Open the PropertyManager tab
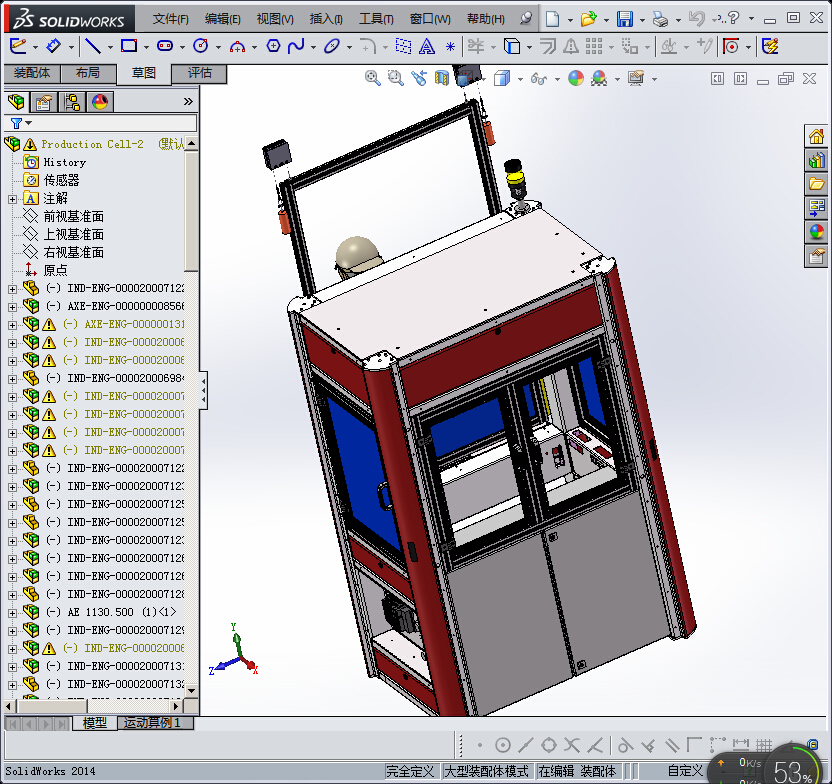The width and height of the screenshot is (832, 784). [44, 101]
